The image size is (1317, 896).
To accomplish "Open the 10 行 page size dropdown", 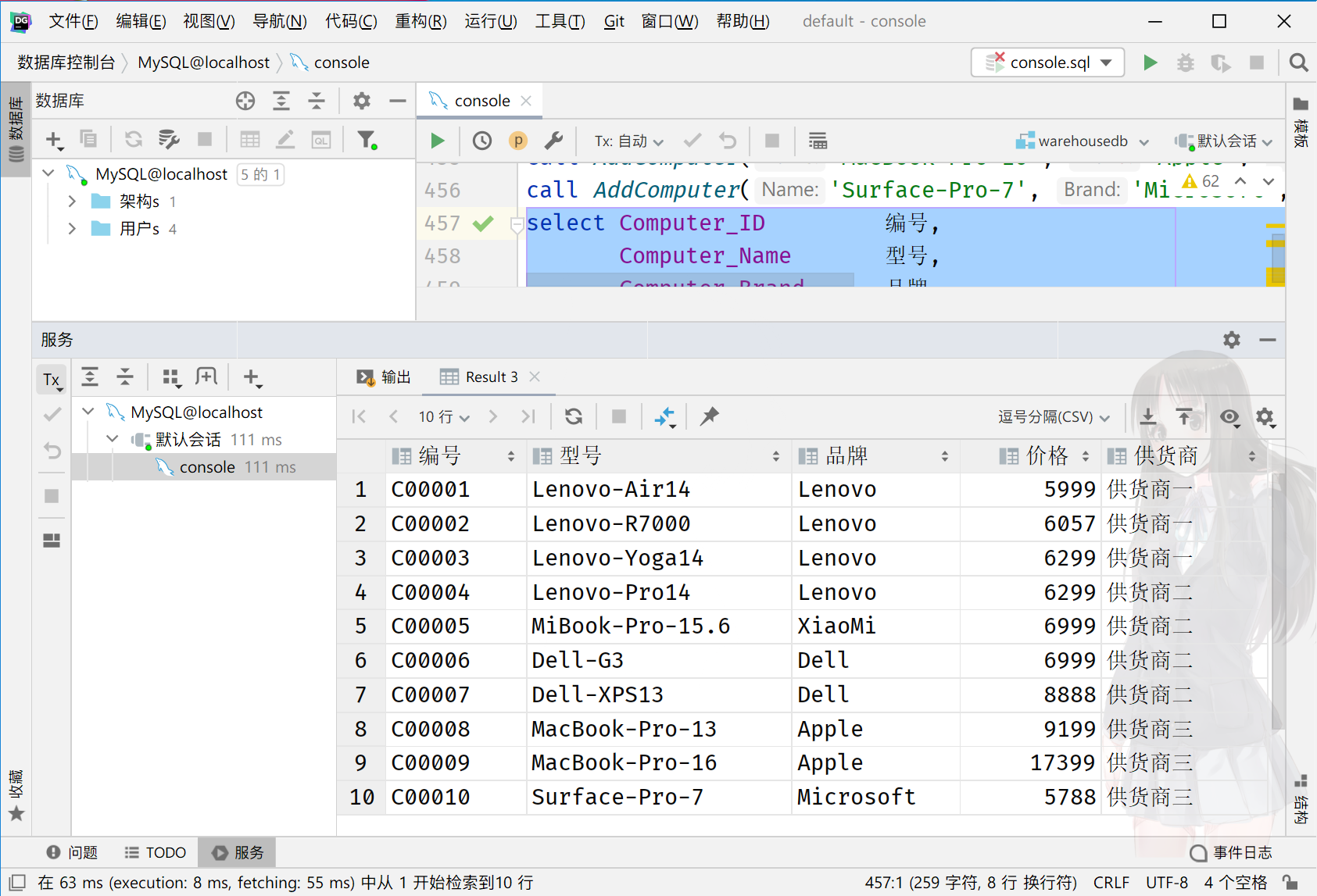I will (x=444, y=417).
